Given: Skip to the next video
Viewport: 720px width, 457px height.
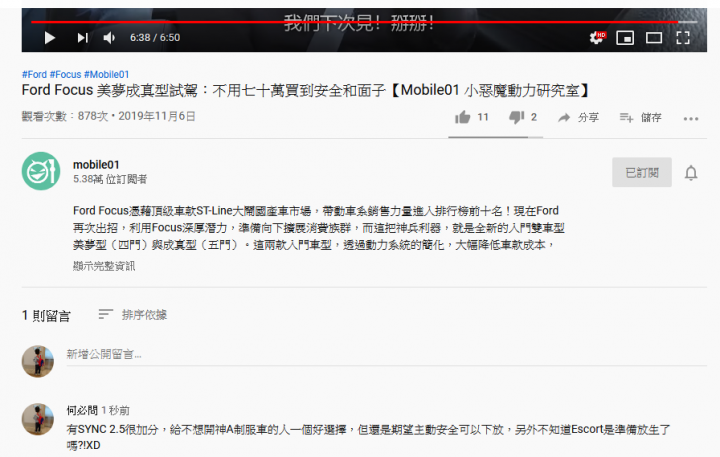Looking at the screenshot, I should tap(83, 38).
